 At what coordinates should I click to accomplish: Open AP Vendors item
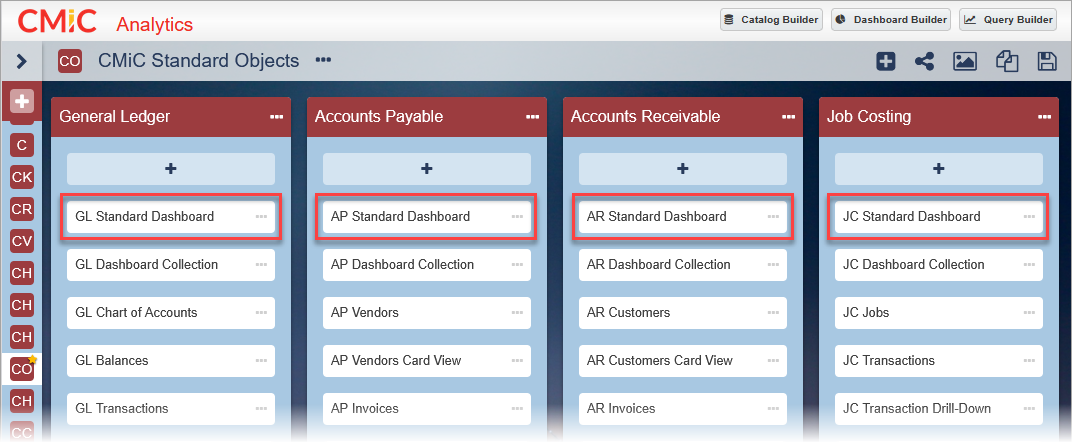(427, 312)
